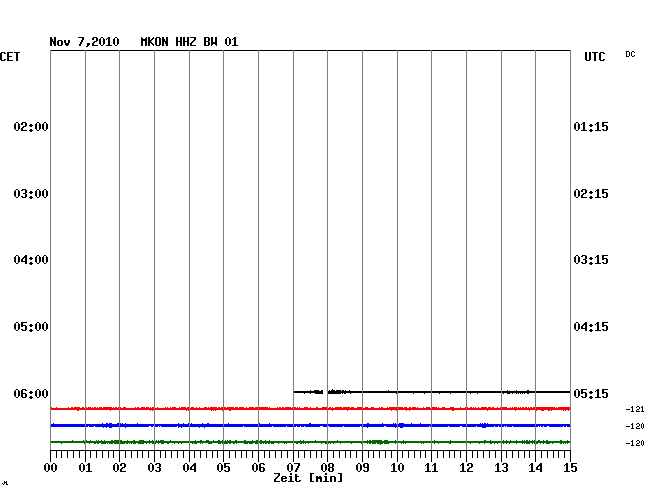Click minute tick label 12
The image size is (650, 494).
tap(466, 468)
